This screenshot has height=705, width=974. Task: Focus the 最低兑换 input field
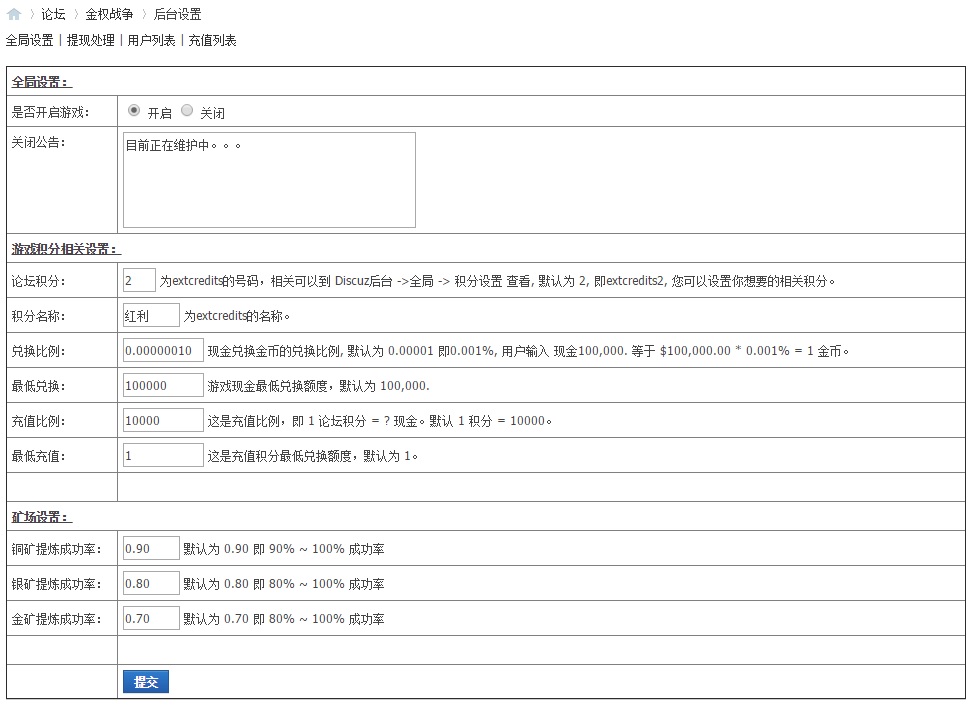tap(163, 386)
